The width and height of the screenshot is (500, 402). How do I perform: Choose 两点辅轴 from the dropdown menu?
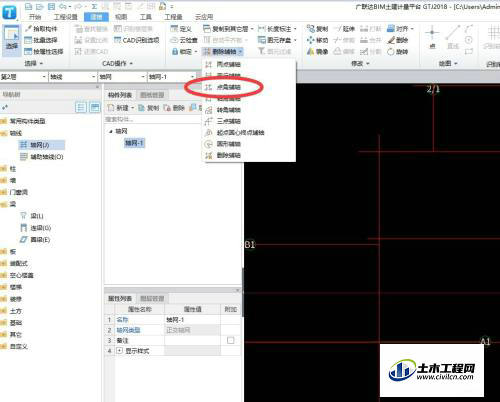click(228, 64)
